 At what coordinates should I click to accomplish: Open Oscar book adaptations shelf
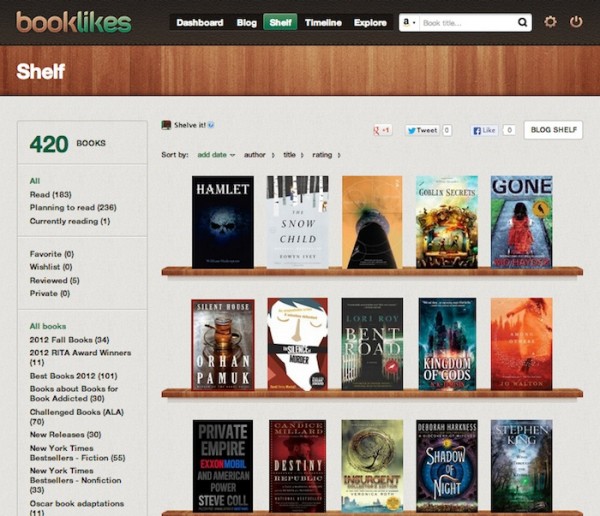[x=77, y=508]
